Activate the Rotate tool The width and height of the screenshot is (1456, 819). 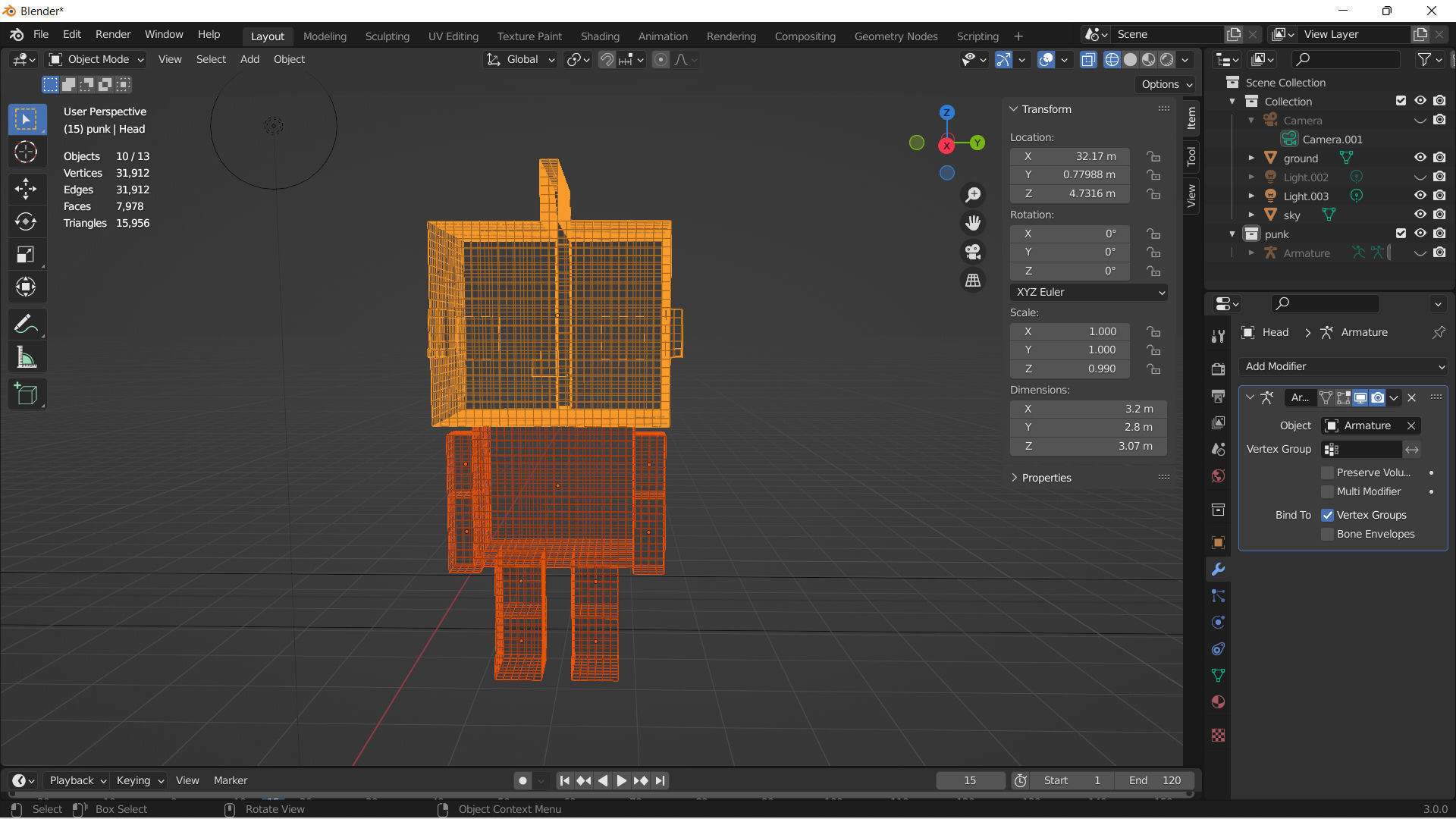click(26, 221)
